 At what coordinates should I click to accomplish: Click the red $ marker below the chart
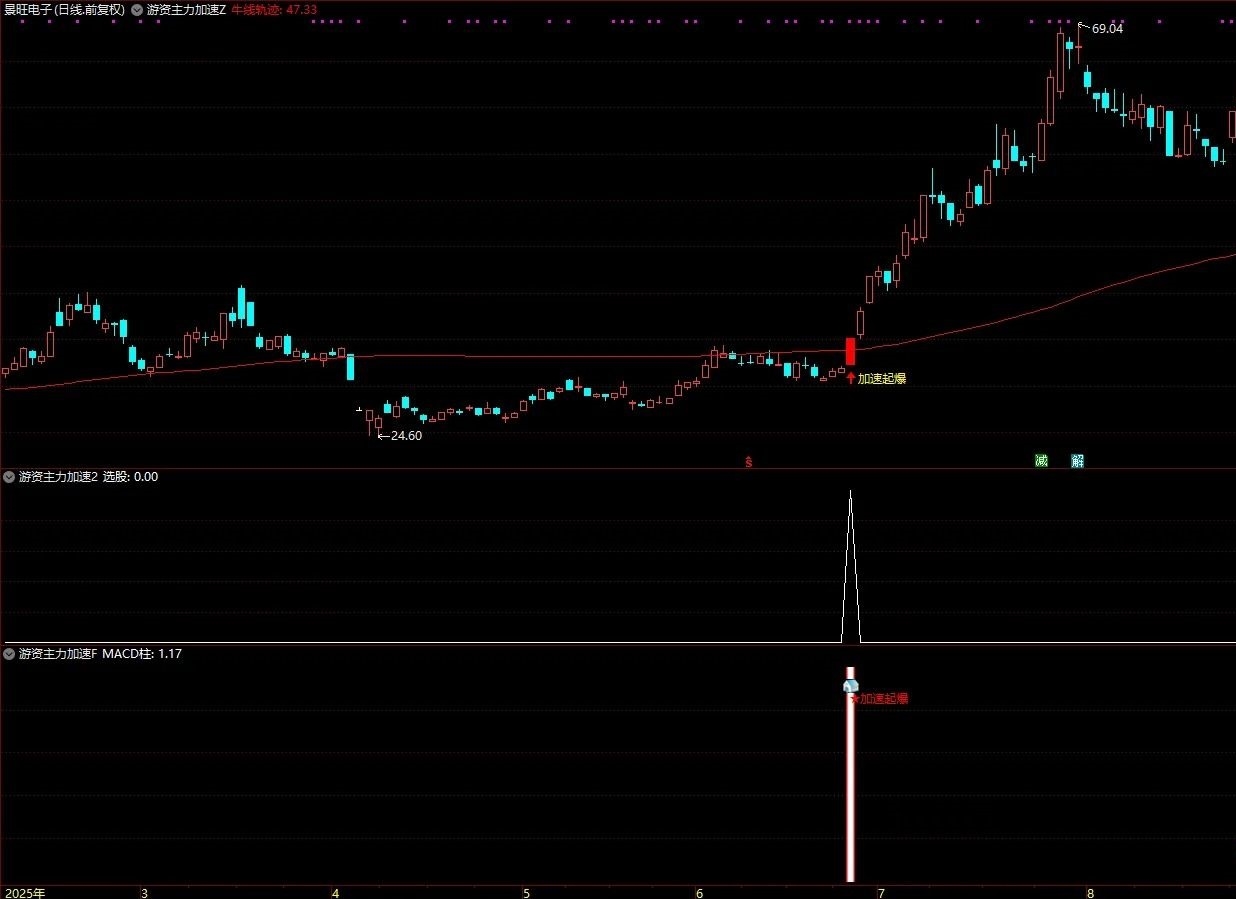pos(748,462)
